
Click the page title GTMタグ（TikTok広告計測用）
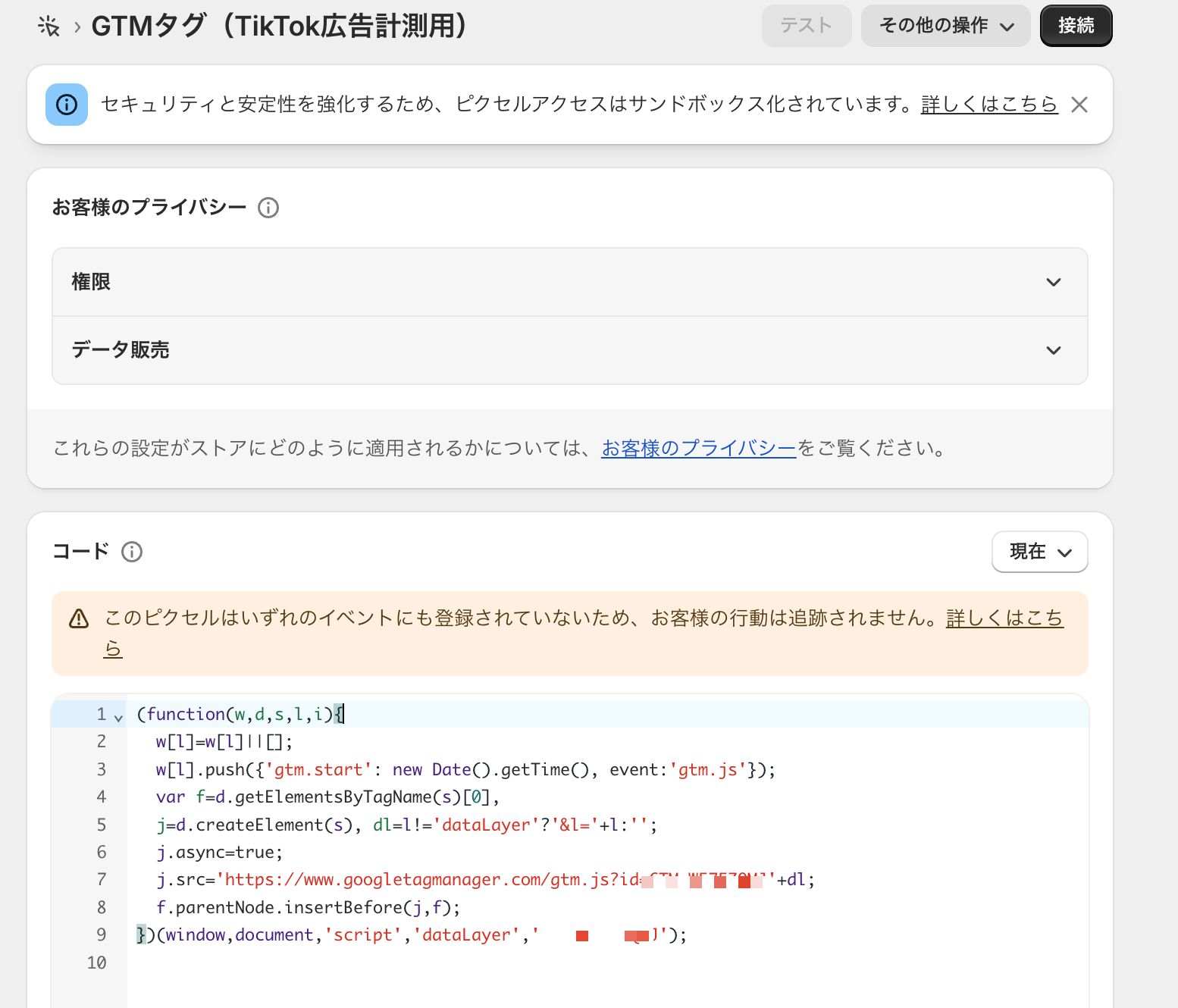[280, 27]
